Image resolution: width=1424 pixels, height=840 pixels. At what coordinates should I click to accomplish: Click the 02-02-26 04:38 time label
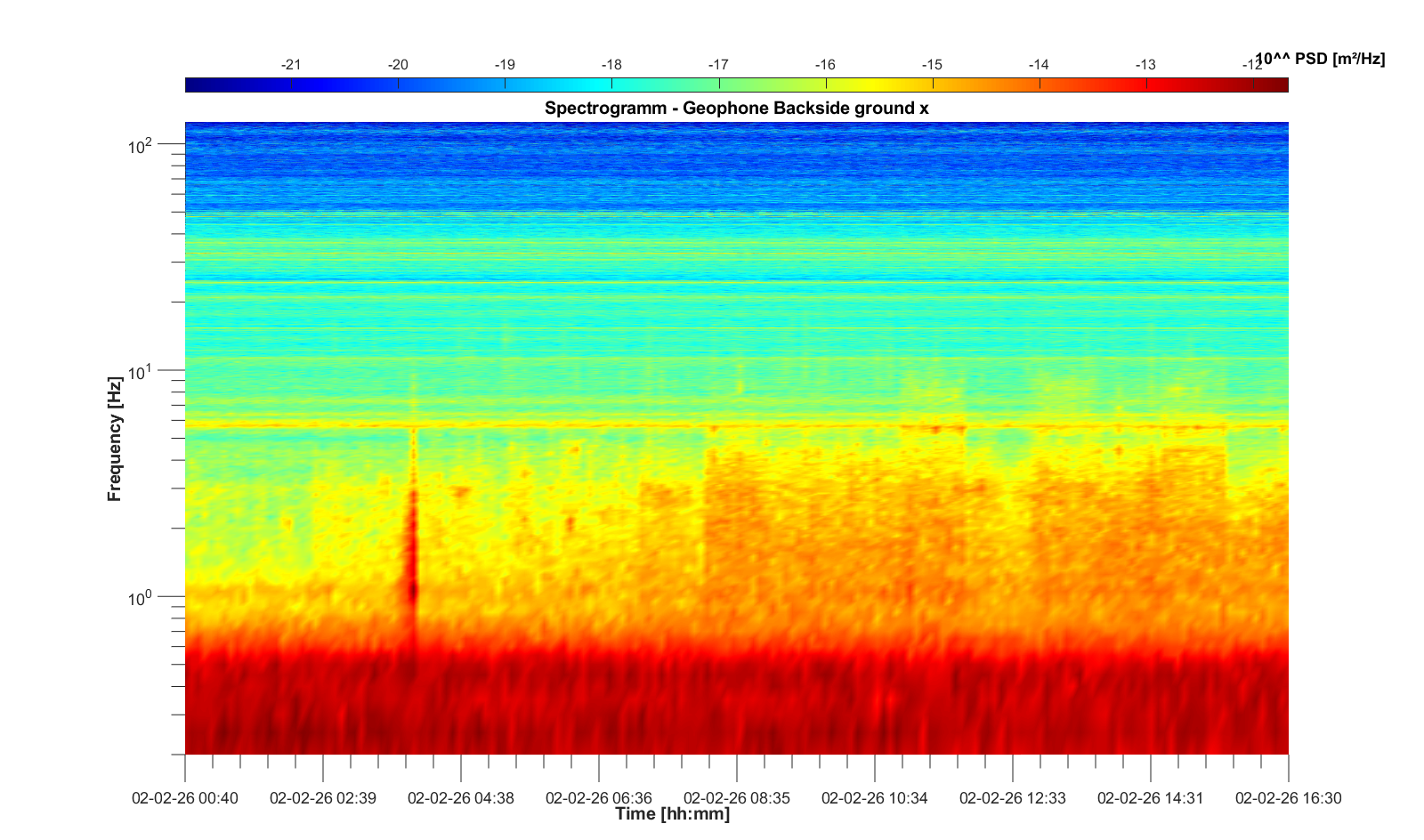coord(460,798)
